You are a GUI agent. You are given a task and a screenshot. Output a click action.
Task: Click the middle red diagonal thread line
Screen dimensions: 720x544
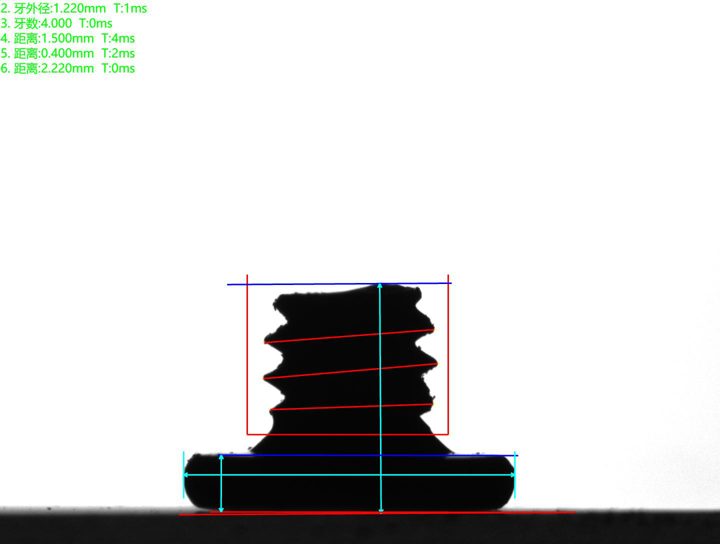pos(348,371)
